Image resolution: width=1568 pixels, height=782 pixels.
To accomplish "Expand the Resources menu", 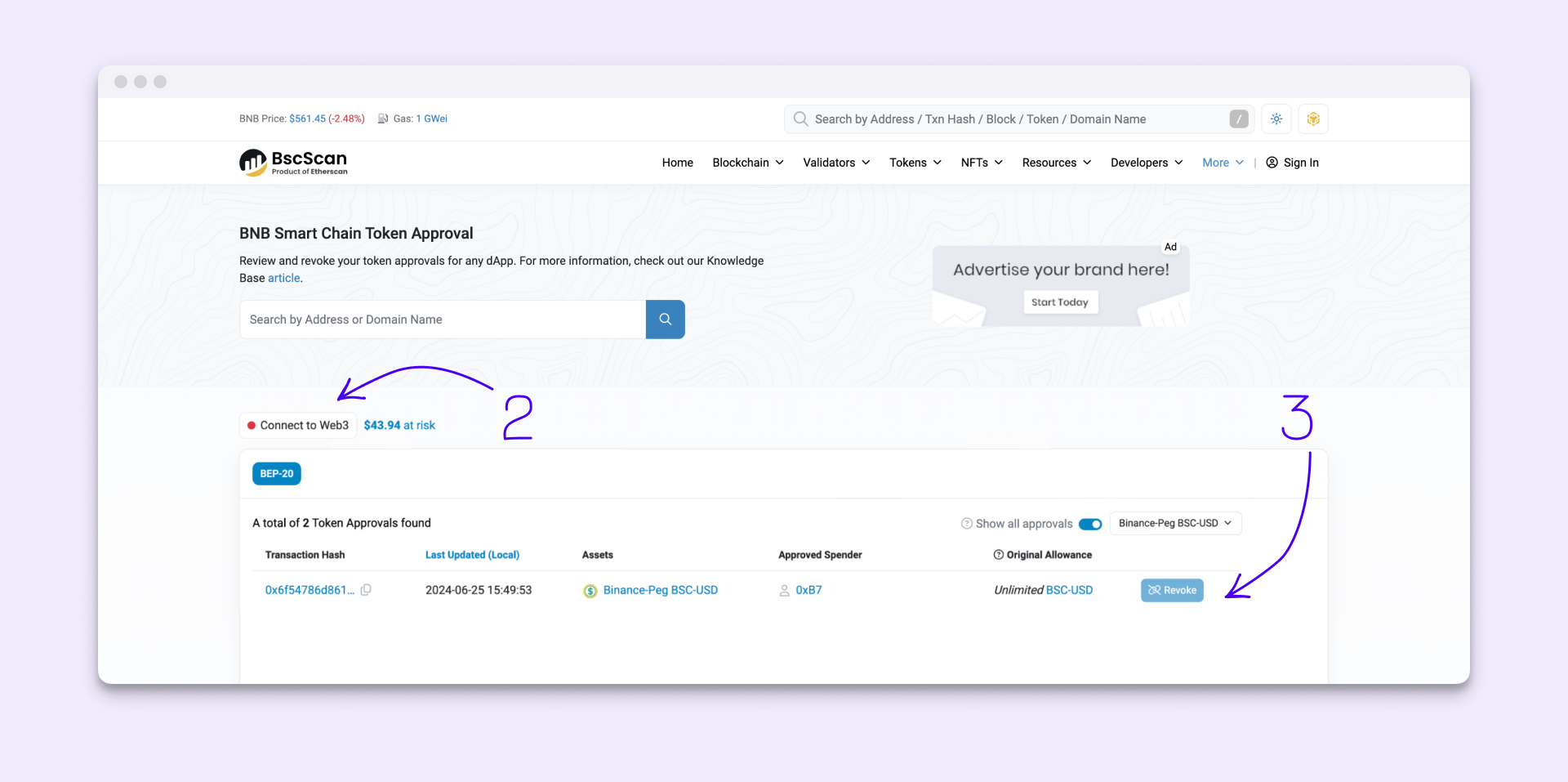I will [1057, 163].
